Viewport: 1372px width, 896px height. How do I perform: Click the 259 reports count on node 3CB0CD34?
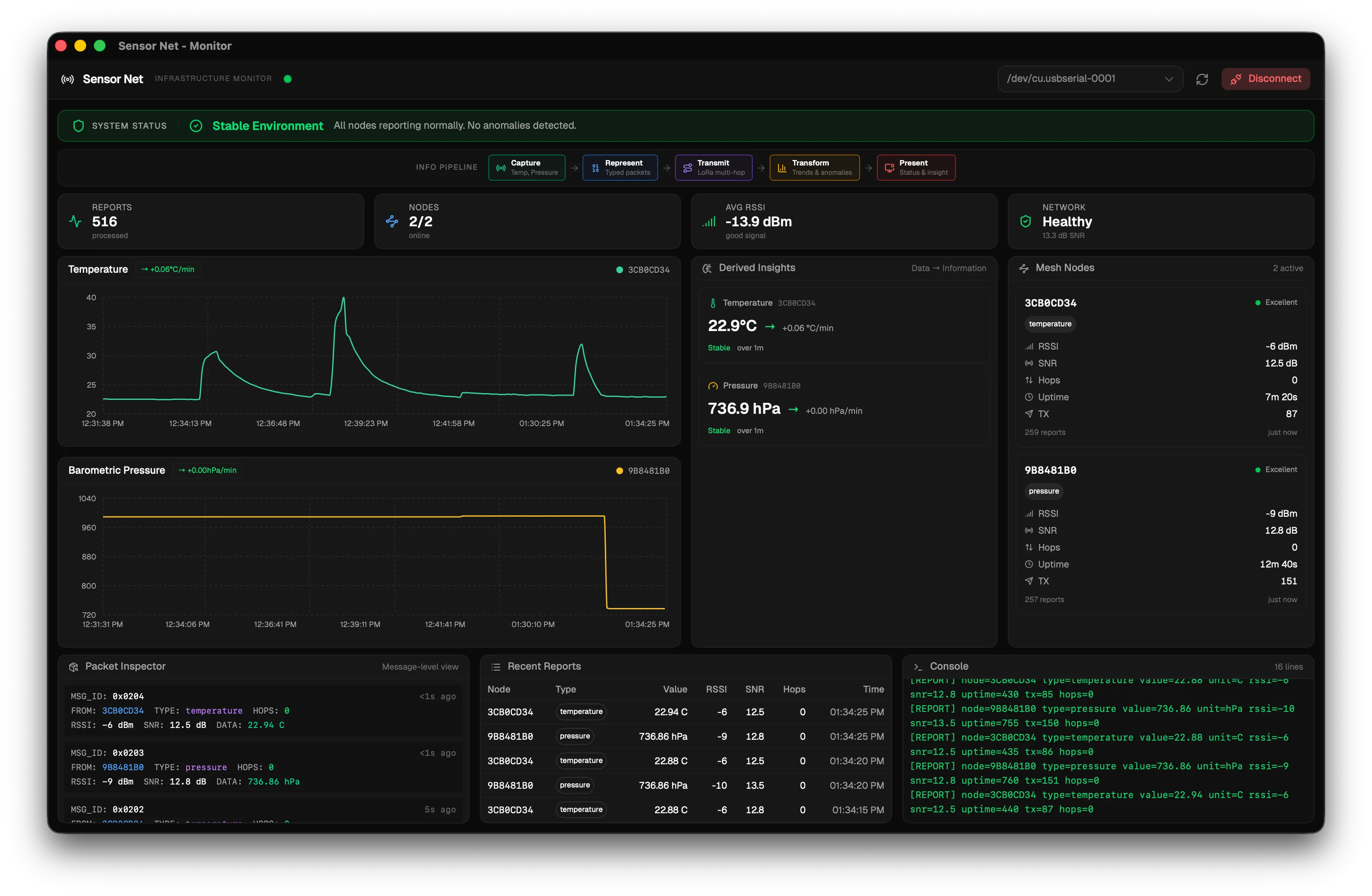[x=1045, y=433]
